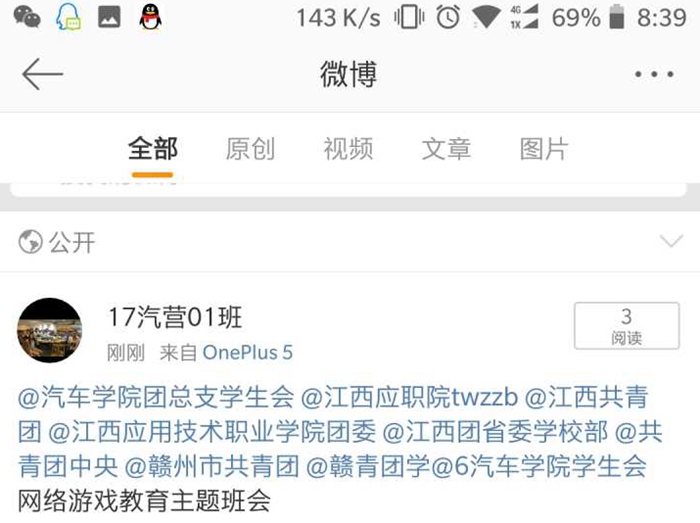Image resolution: width=700 pixels, height=523 pixels.
Task: Tap the back arrow icon
Action: 42,74
